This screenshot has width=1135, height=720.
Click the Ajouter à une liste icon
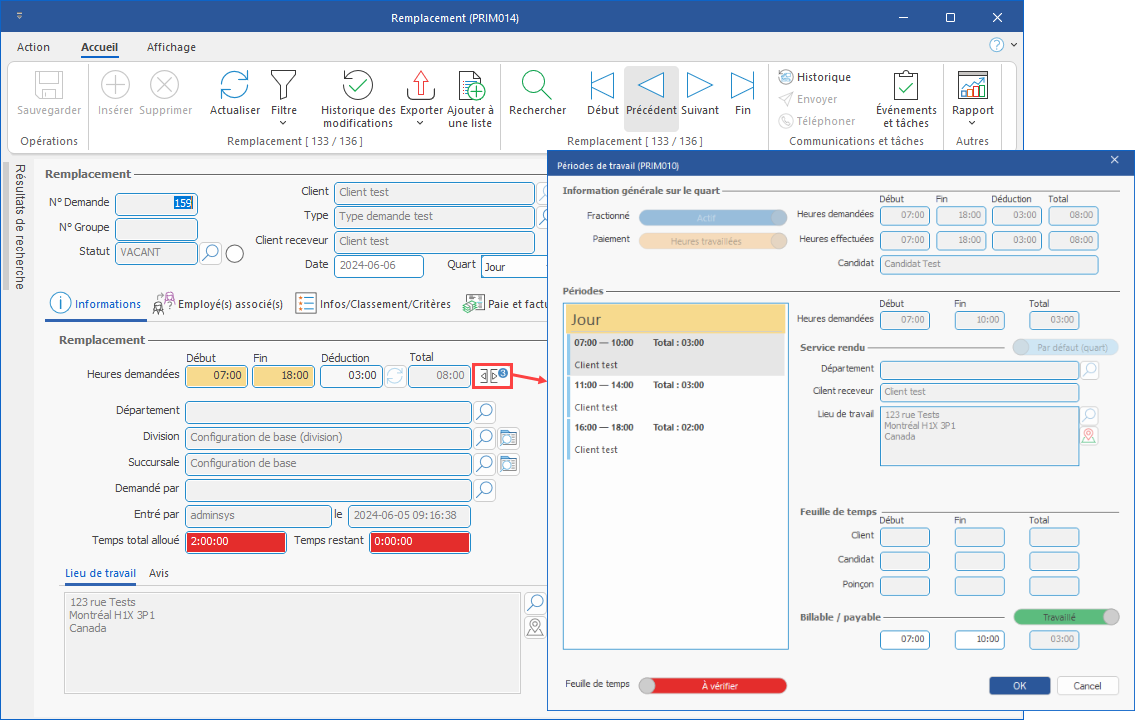coord(470,87)
